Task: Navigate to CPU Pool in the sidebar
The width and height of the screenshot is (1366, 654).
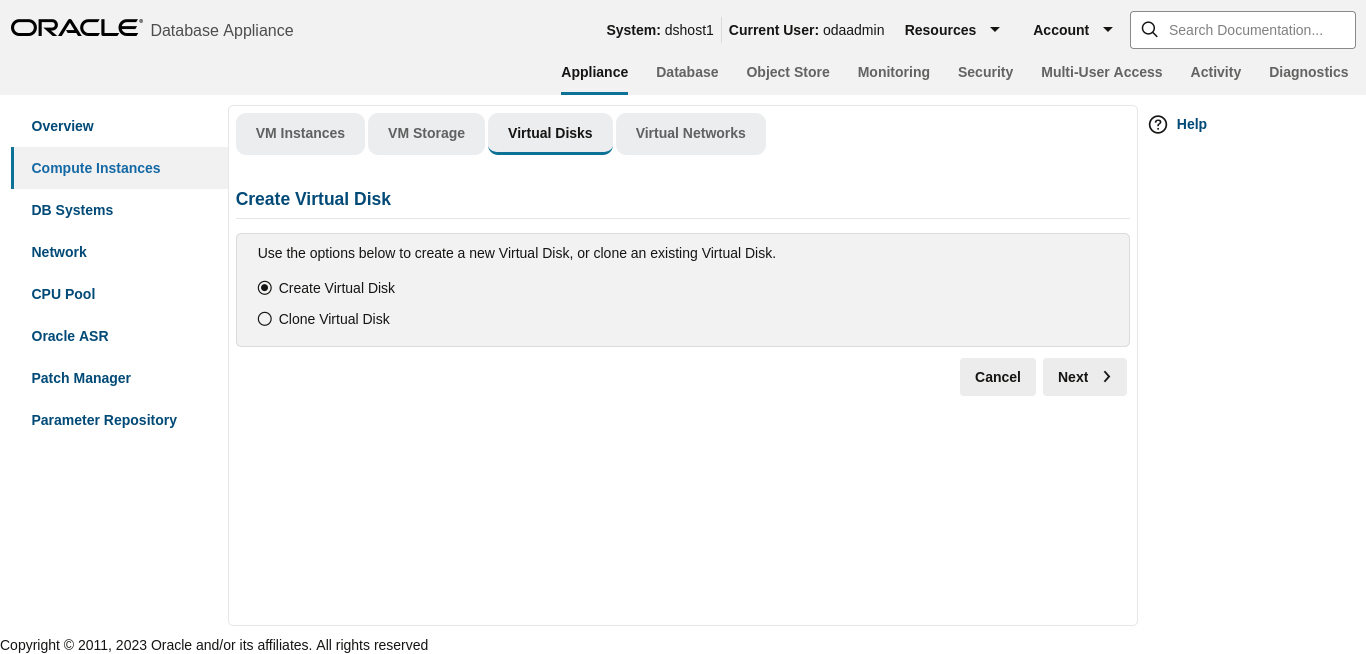Action: click(63, 294)
